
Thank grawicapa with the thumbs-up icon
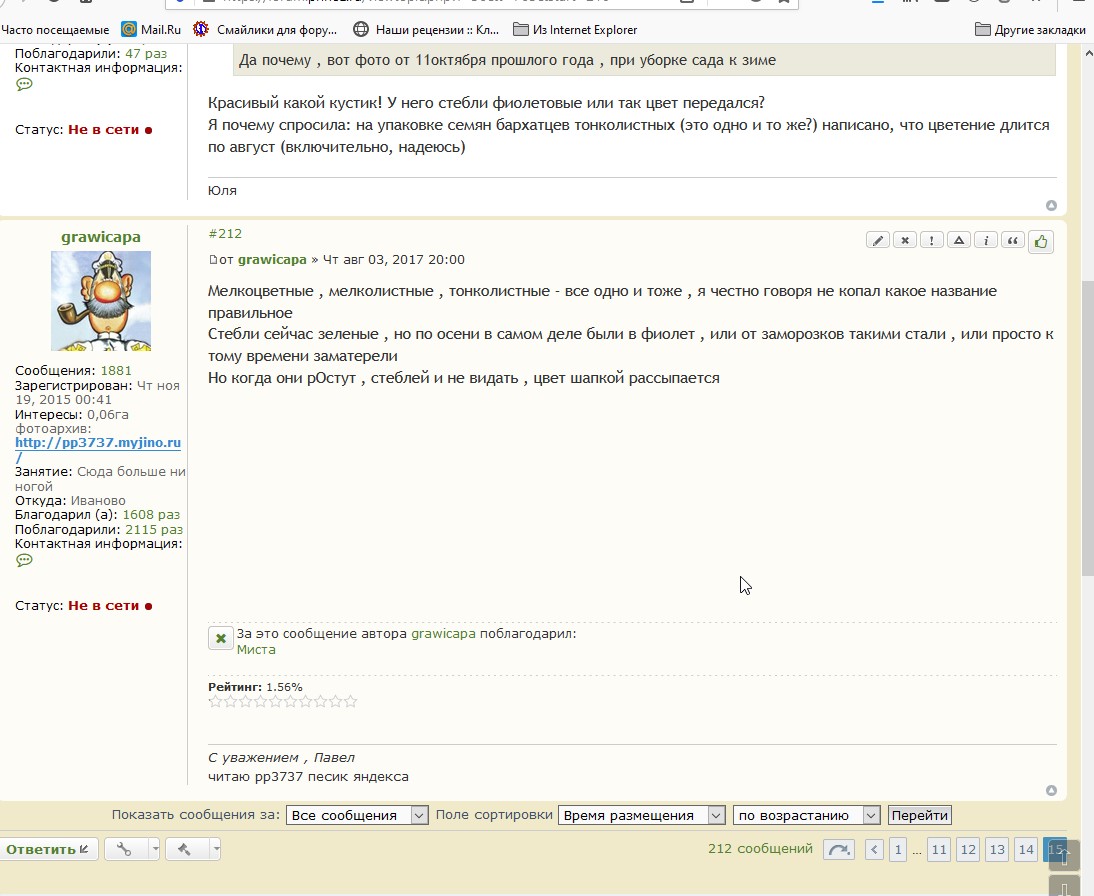[1041, 241]
